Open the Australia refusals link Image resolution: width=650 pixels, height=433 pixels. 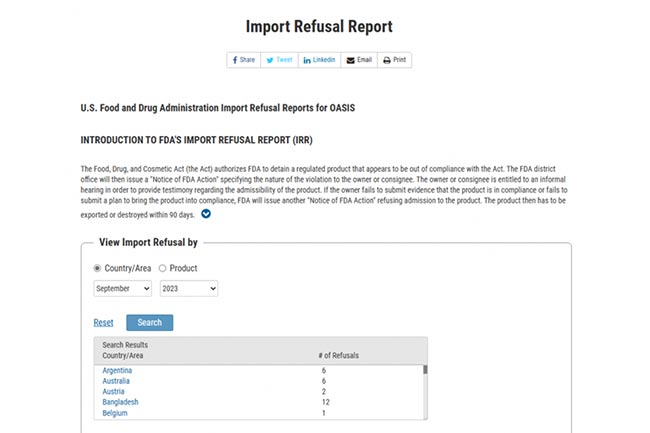tap(116, 381)
